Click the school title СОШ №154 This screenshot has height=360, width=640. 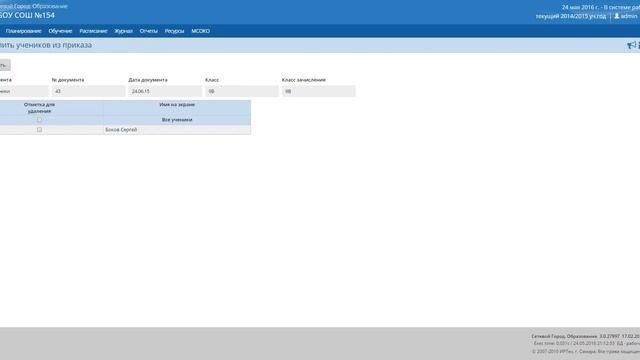coord(27,16)
